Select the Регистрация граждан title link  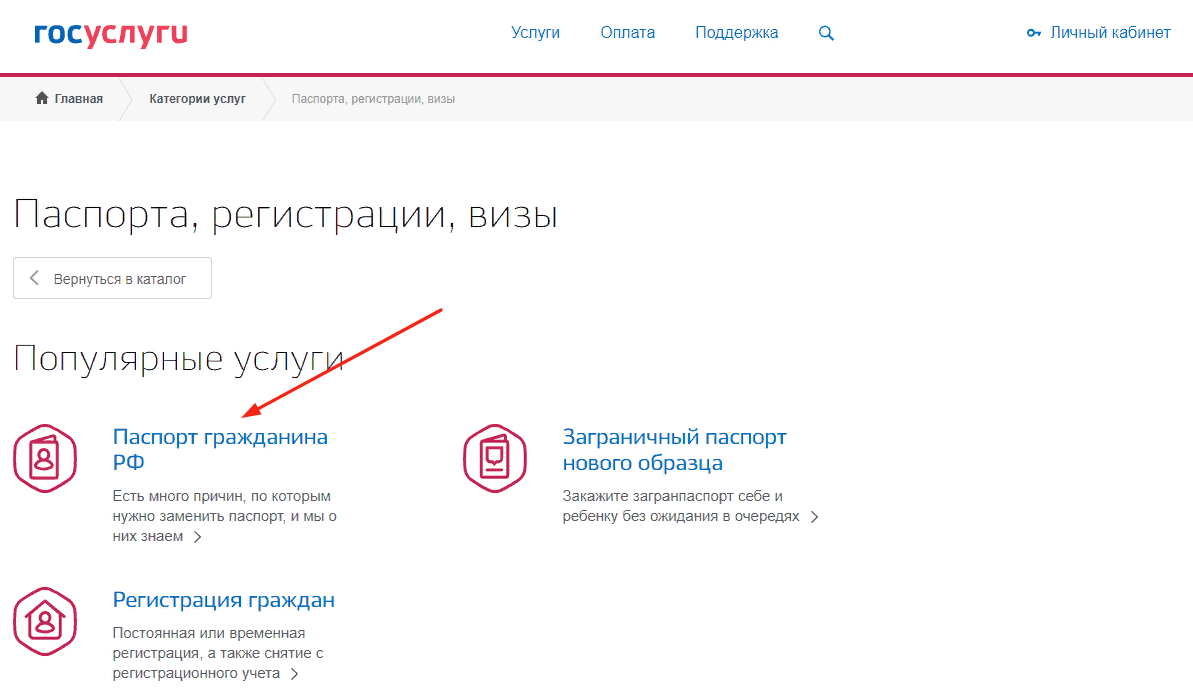223,600
